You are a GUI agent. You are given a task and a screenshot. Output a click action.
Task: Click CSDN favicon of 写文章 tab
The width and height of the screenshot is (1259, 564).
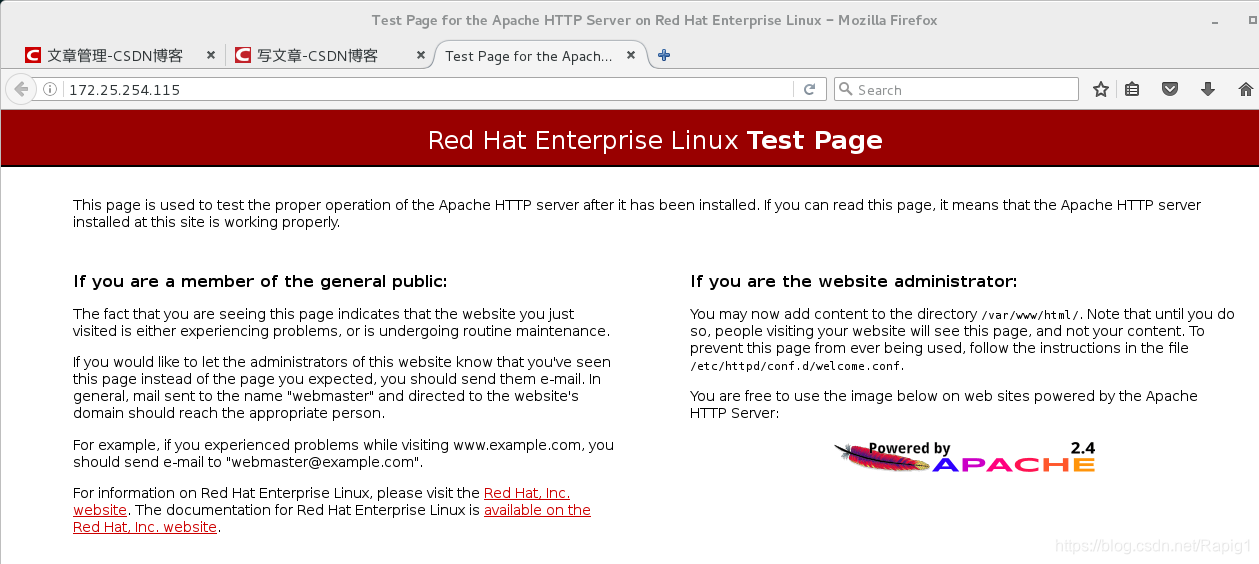[x=243, y=56]
